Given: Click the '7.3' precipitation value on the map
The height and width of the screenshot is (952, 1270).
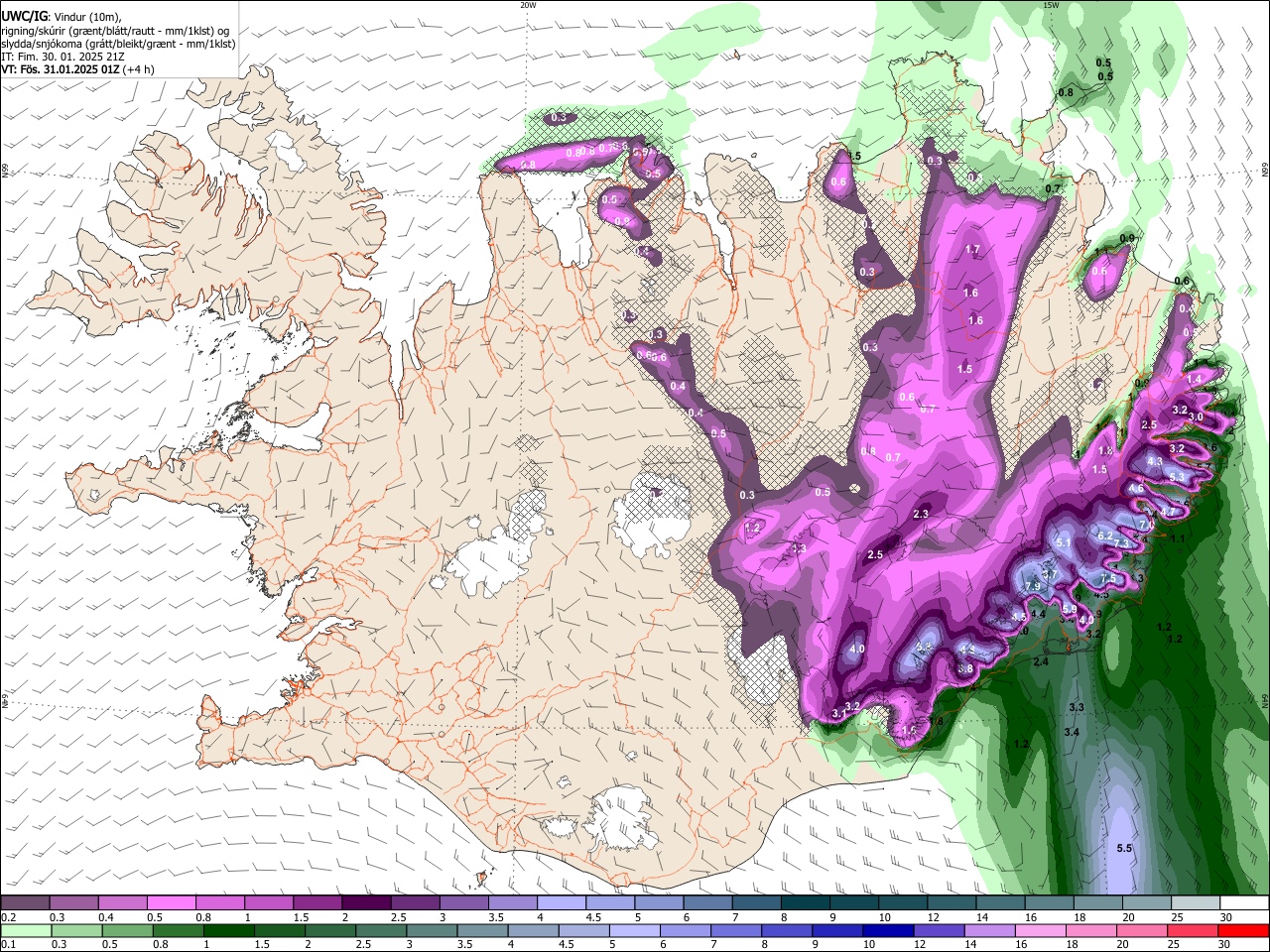Looking at the screenshot, I should 1121,543.
